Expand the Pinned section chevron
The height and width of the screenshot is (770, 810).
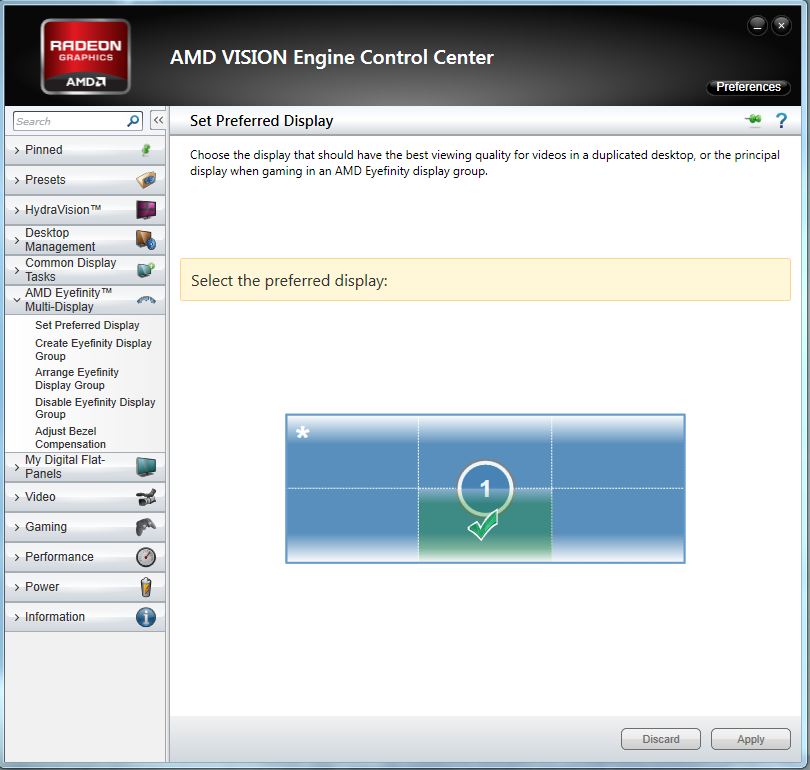17,150
